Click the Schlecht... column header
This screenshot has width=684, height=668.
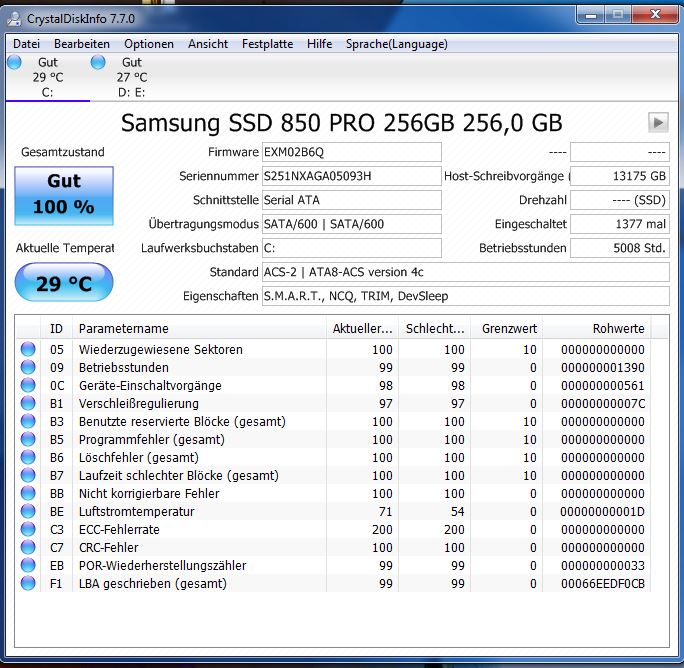[434, 329]
